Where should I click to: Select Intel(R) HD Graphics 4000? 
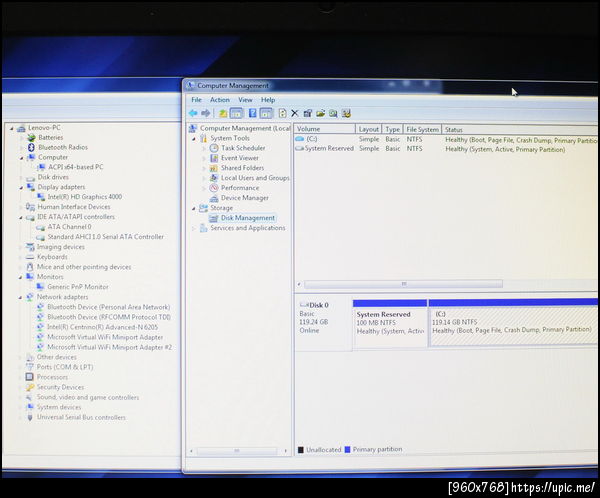pos(85,197)
